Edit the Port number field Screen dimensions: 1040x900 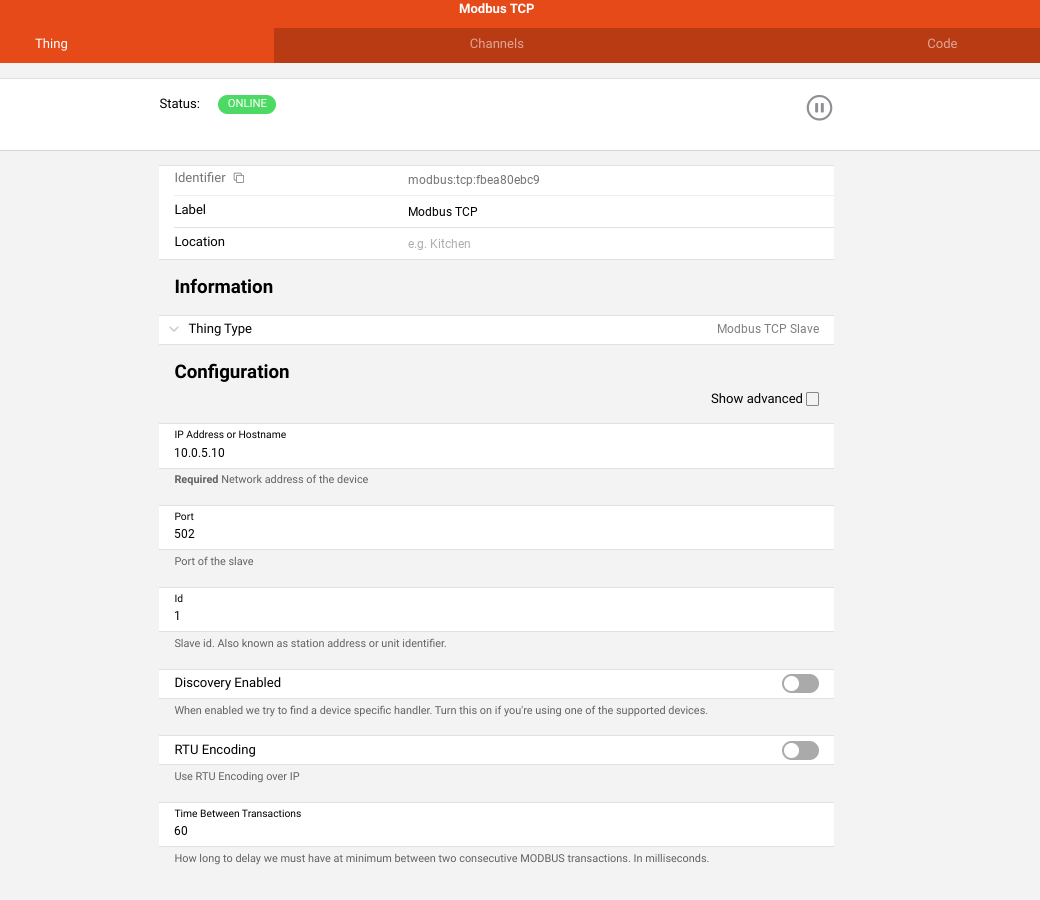(x=495, y=534)
